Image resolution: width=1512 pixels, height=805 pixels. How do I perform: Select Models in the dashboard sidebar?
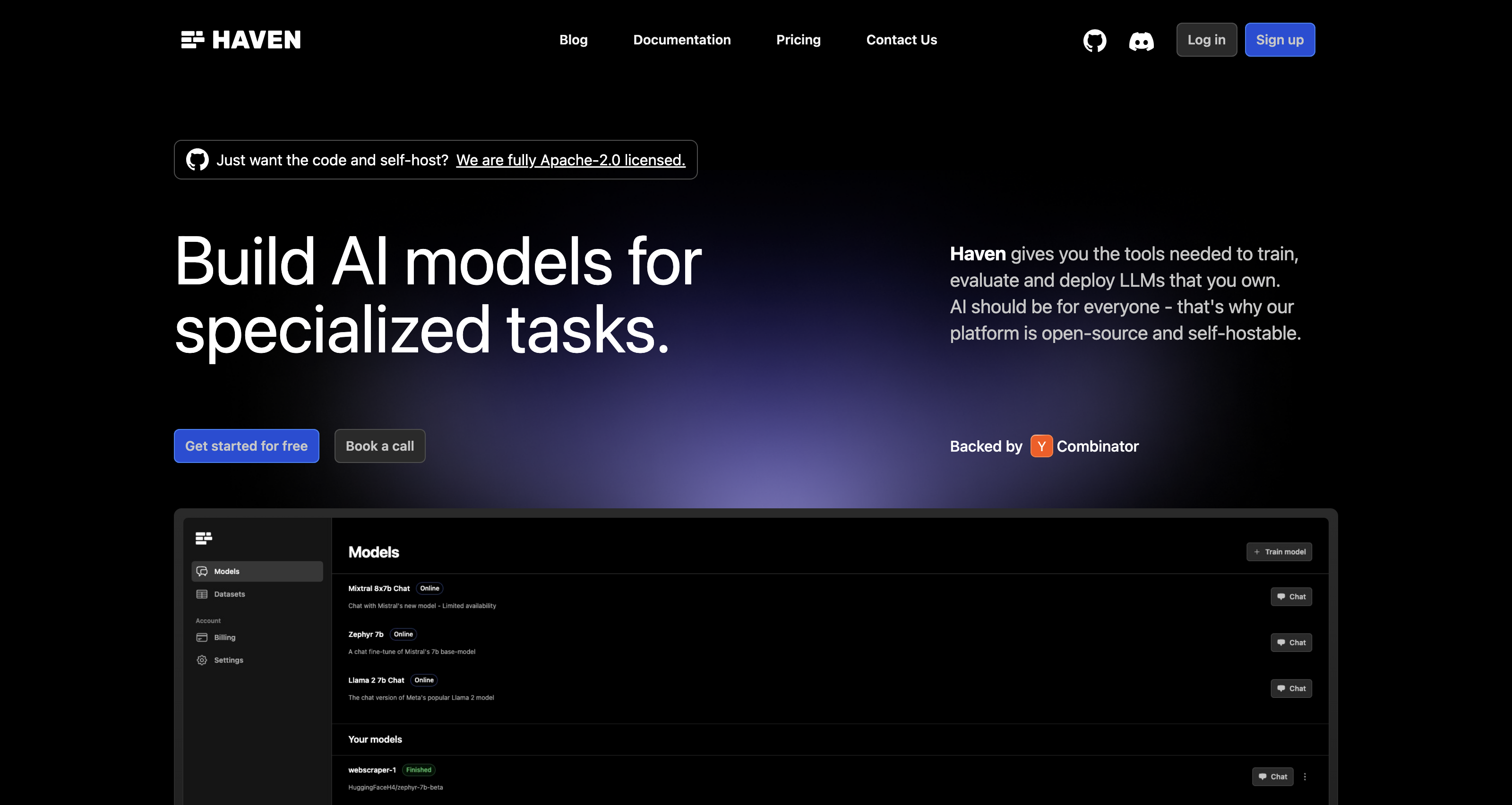pos(257,572)
